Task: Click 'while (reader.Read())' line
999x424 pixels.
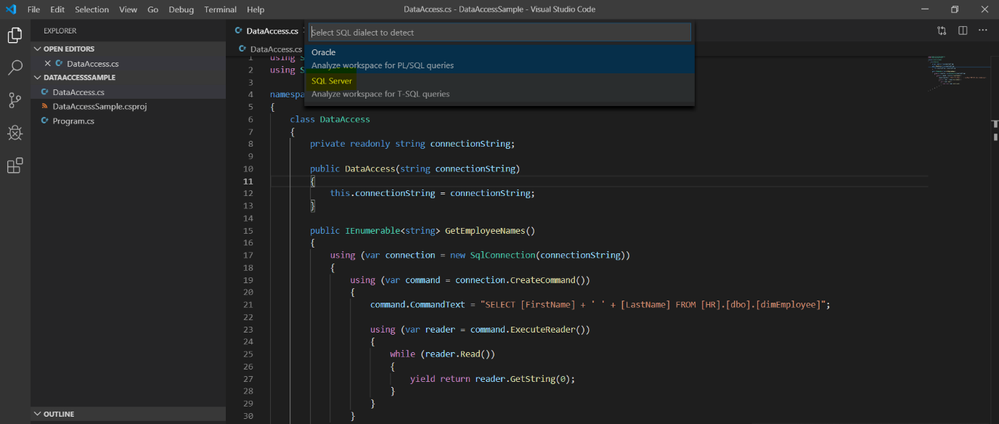Action: point(442,354)
